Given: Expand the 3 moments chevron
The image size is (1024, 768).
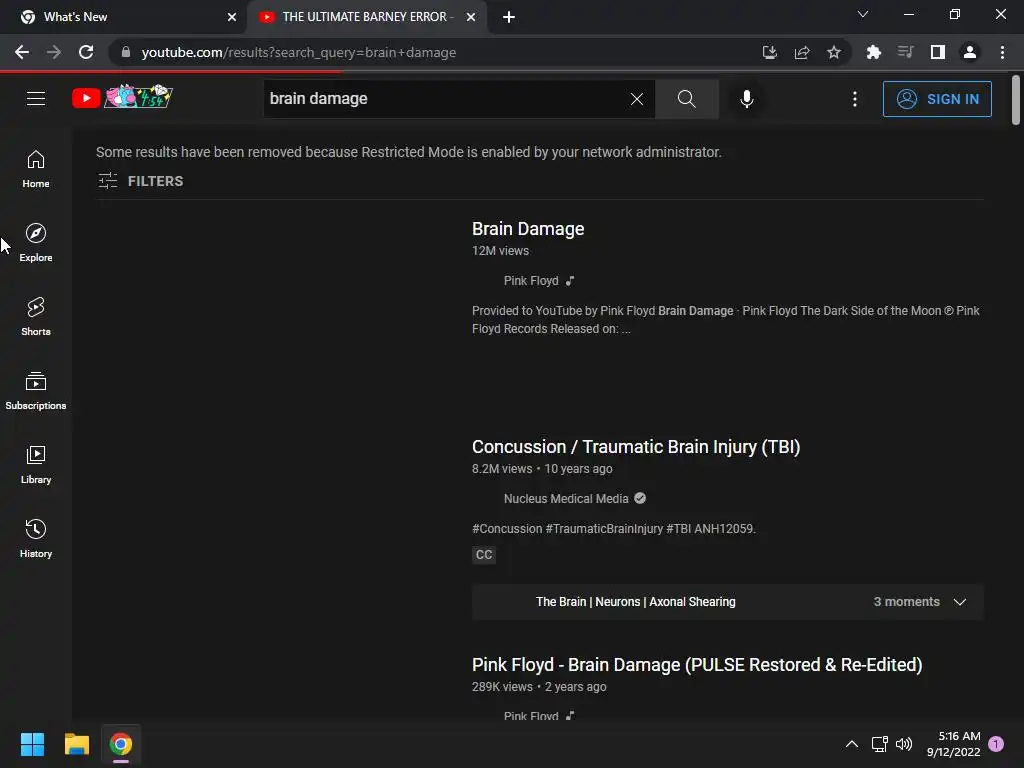Looking at the screenshot, I should (x=959, y=601).
